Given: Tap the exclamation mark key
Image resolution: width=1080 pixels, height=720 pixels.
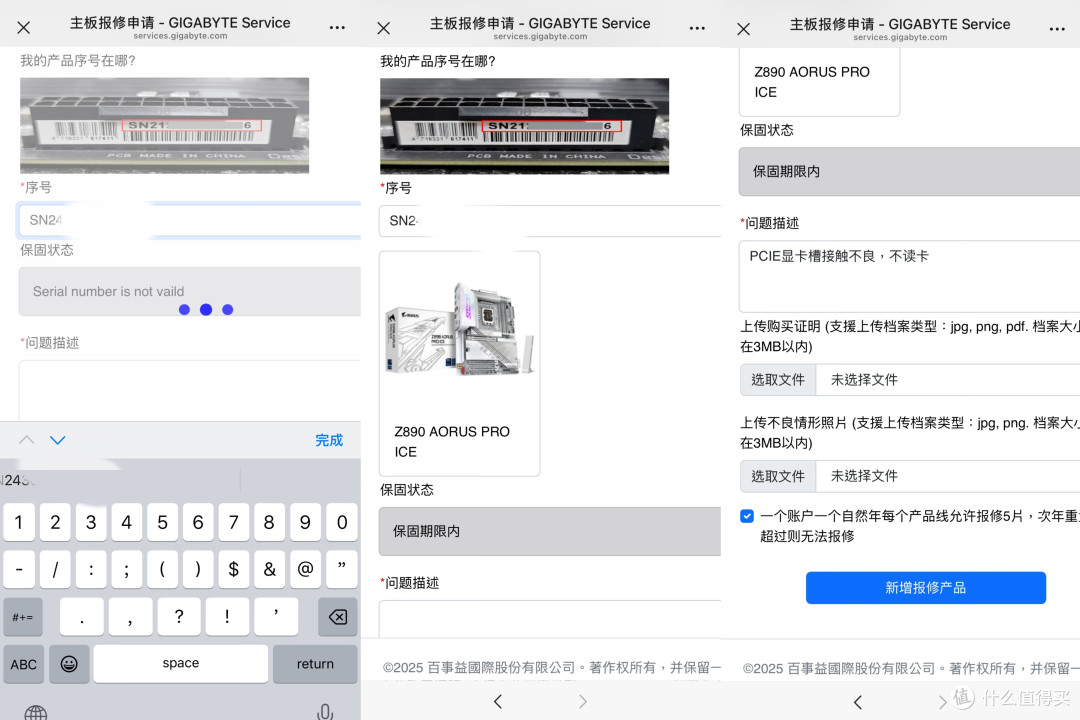Looking at the screenshot, I should tap(227, 617).
